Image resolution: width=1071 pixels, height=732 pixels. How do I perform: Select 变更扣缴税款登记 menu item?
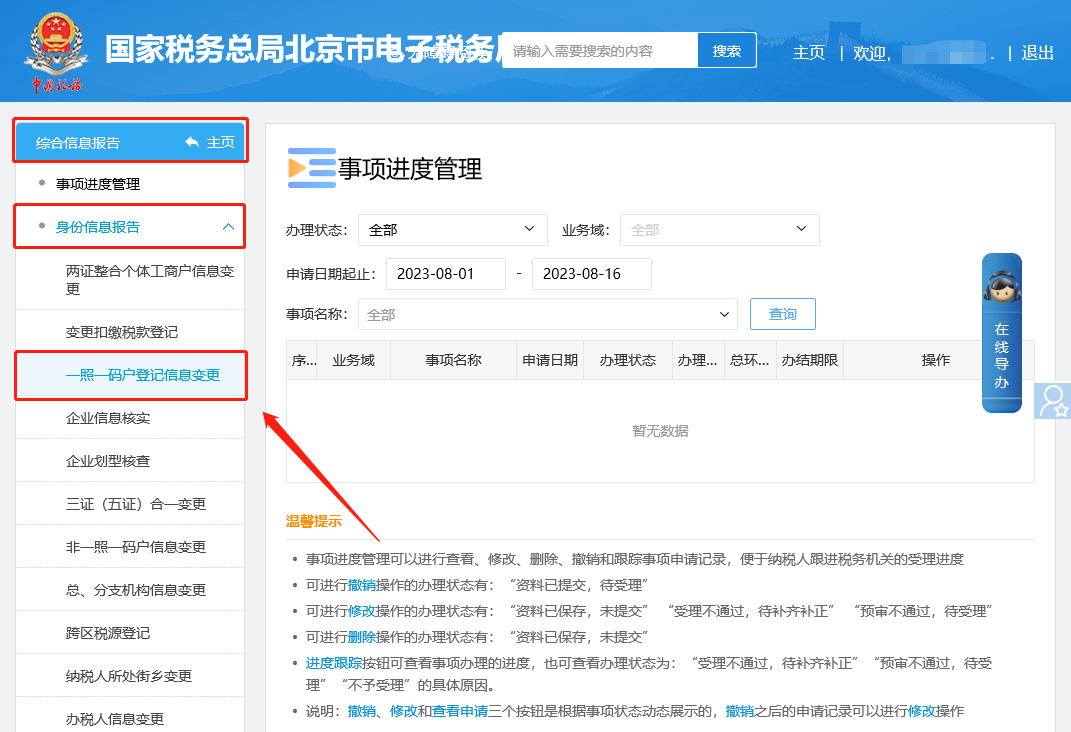click(121, 332)
